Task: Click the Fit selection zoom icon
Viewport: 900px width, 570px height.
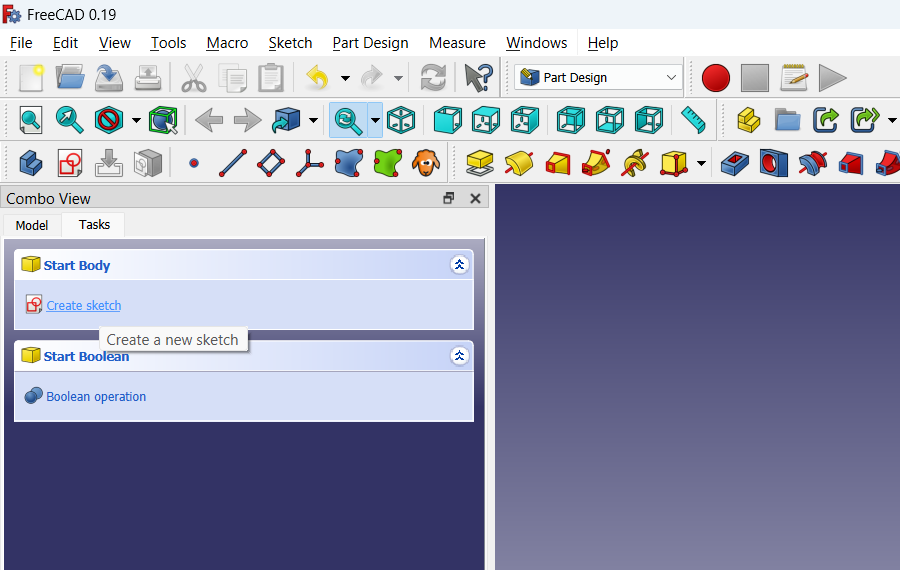Action: point(69,120)
